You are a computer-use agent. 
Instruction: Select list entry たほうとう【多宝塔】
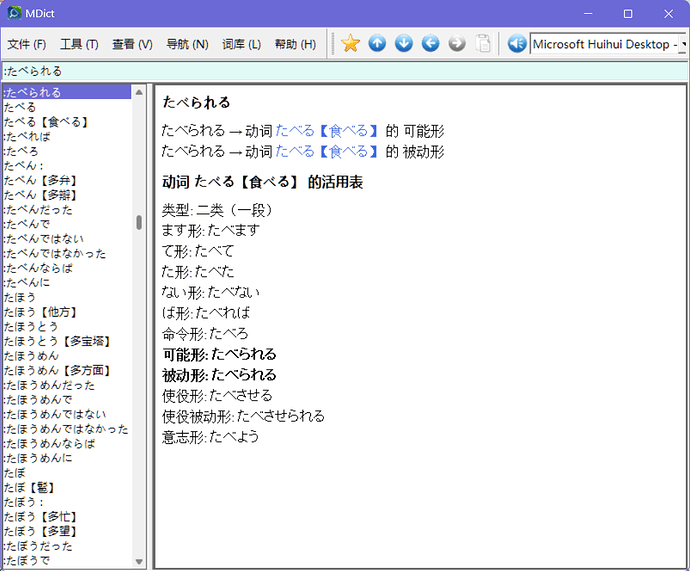(x=66, y=341)
